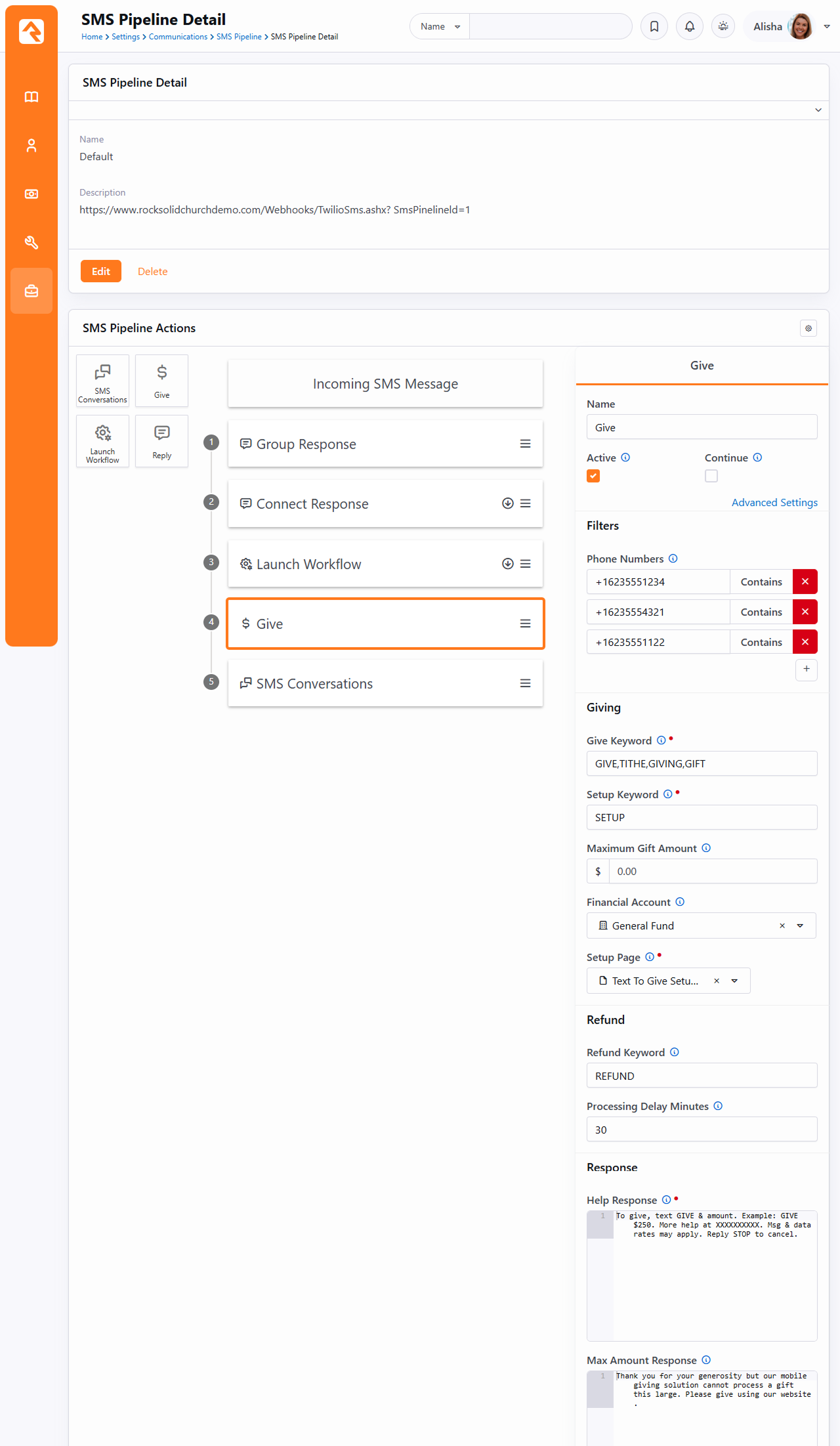
Task: Click the plus icon to add phone filter
Action: click(x=806, y=669)
